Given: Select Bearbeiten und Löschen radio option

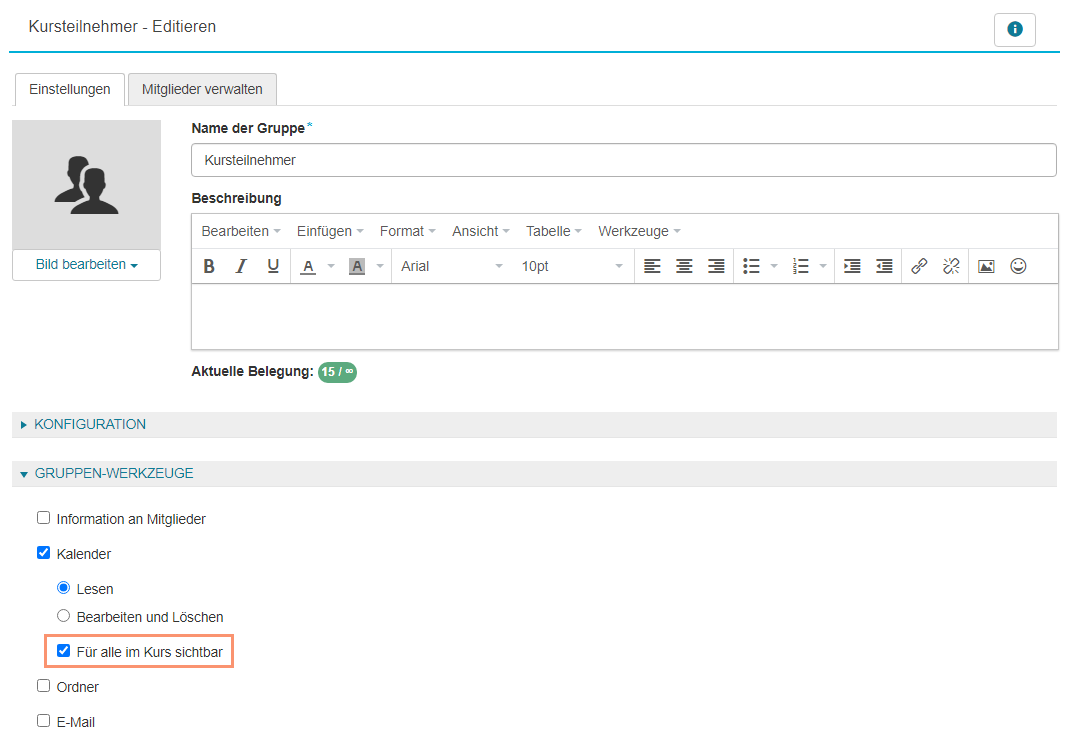Looking at the screenshot, I should pos(63,616).
